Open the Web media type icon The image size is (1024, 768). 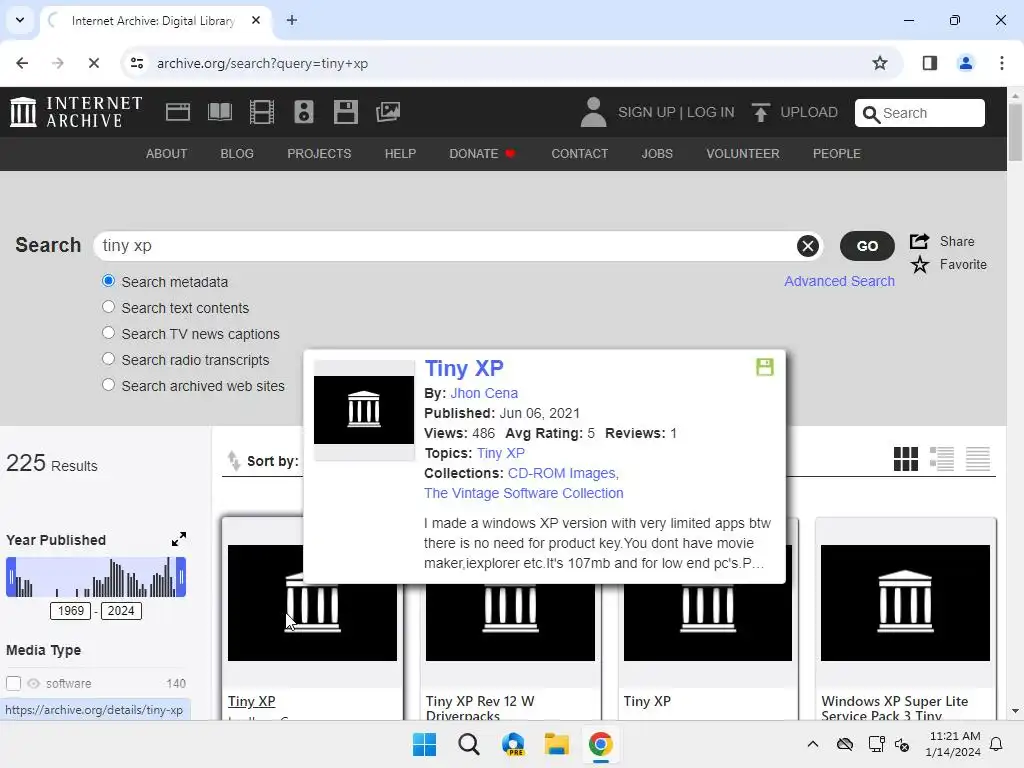pos(178,112)
